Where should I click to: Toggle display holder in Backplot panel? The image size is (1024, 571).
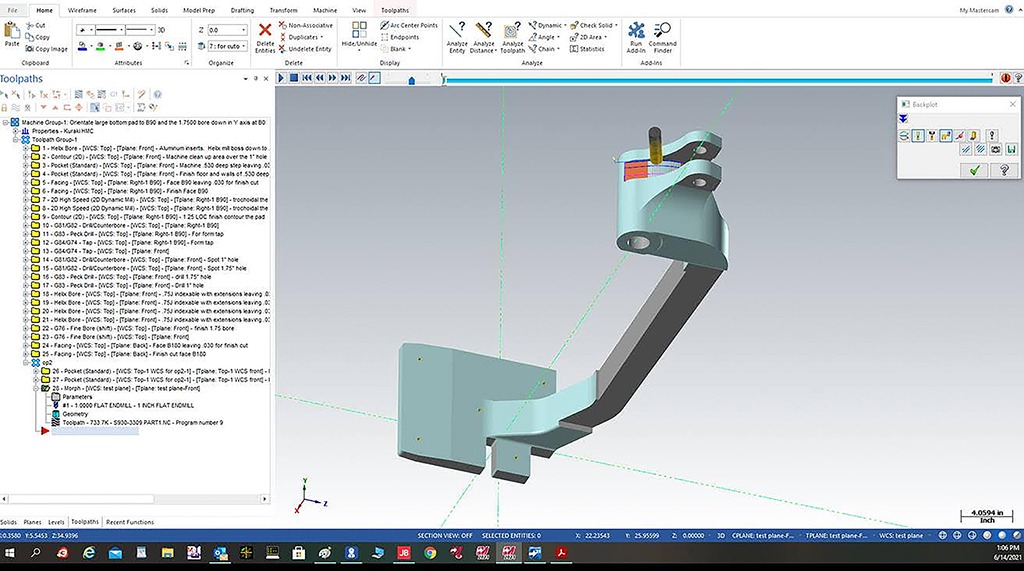932,135
